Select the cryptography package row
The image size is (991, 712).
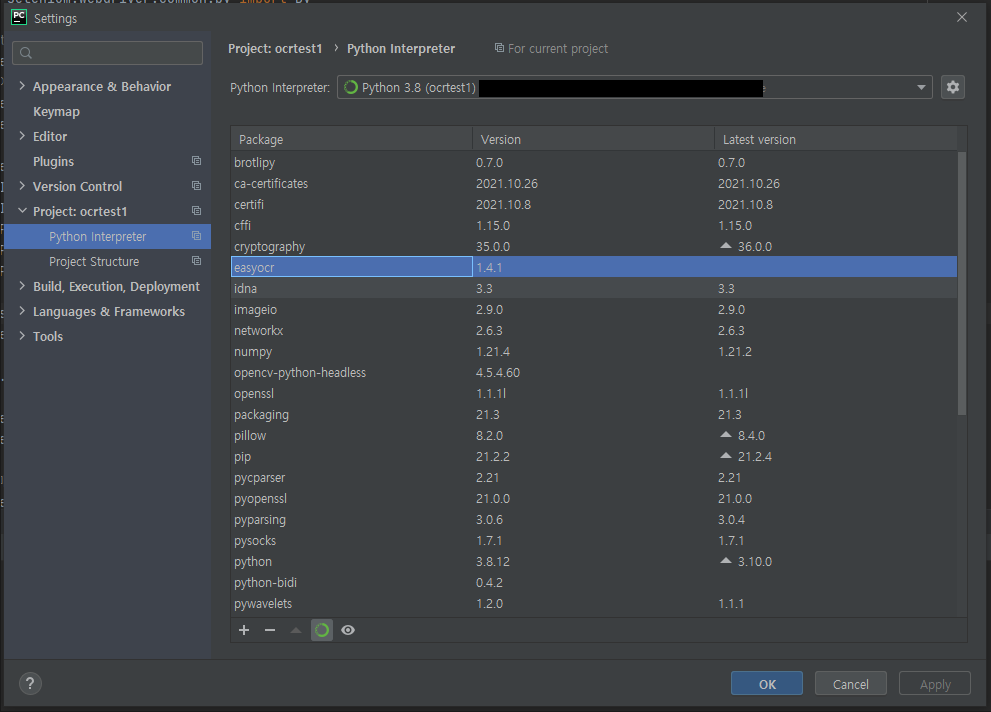pyautogui.click(x=594, y=246)
